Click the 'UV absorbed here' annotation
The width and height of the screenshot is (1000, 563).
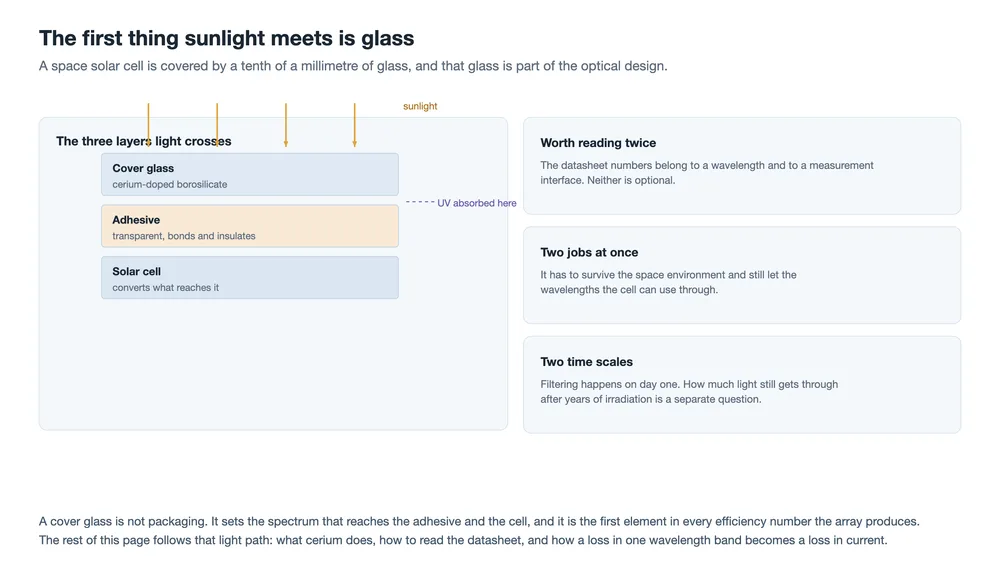tap(476, 203)
